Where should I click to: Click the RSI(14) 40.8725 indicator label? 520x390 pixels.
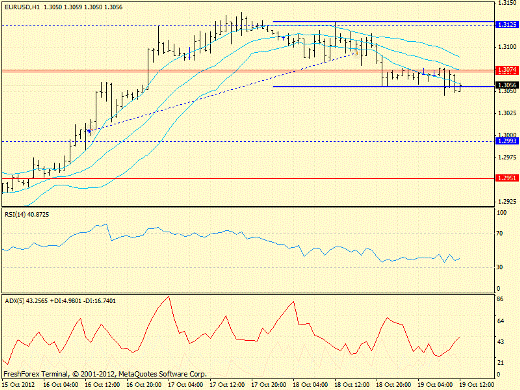click(x=27, y=214)
